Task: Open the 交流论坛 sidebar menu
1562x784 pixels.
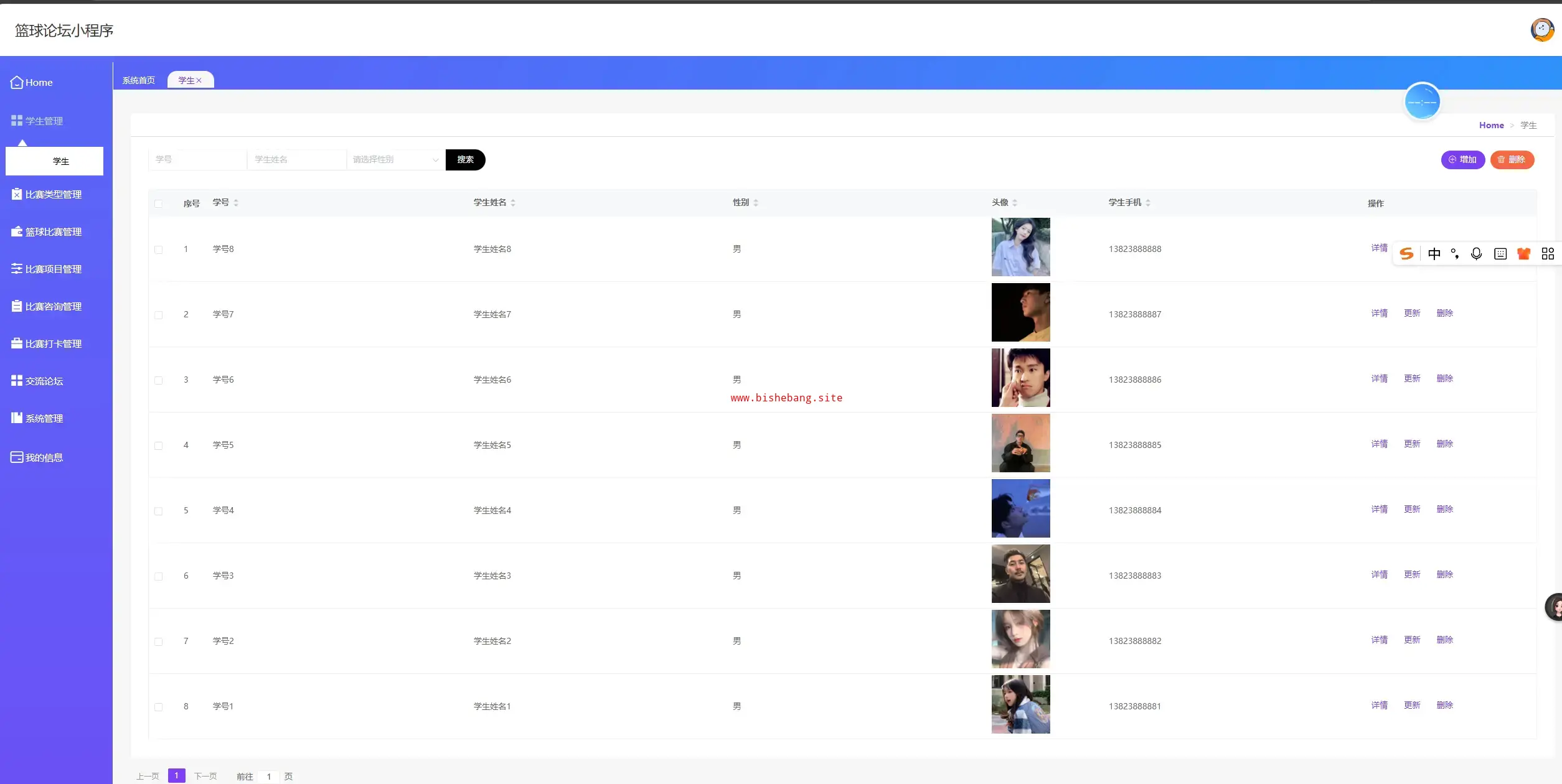Action: click(x=44, y=381)
